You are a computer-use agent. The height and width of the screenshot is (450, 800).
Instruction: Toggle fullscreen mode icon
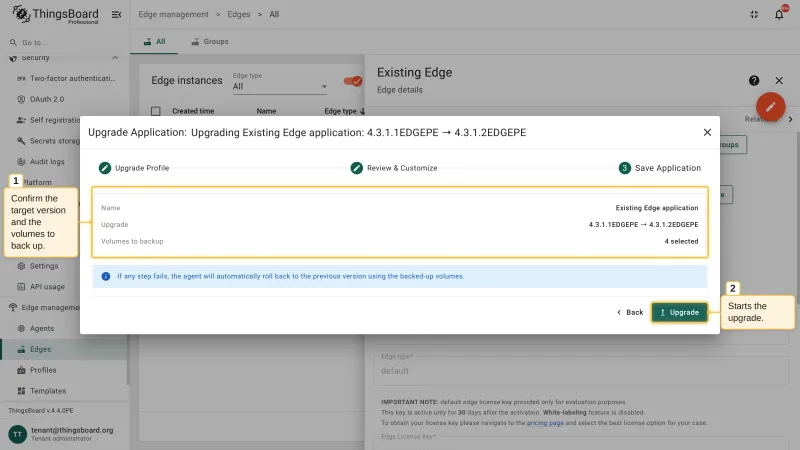tap(754, 14)
